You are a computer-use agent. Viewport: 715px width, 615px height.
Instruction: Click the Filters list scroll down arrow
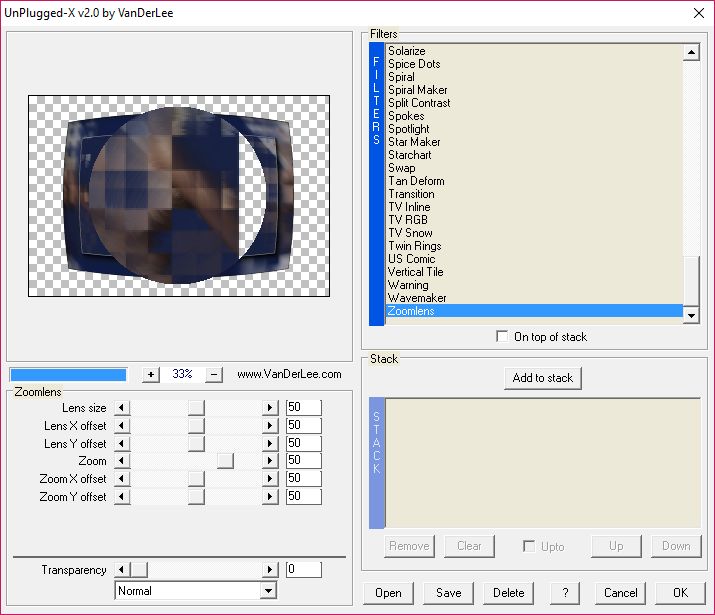click(x=691, y=315)
